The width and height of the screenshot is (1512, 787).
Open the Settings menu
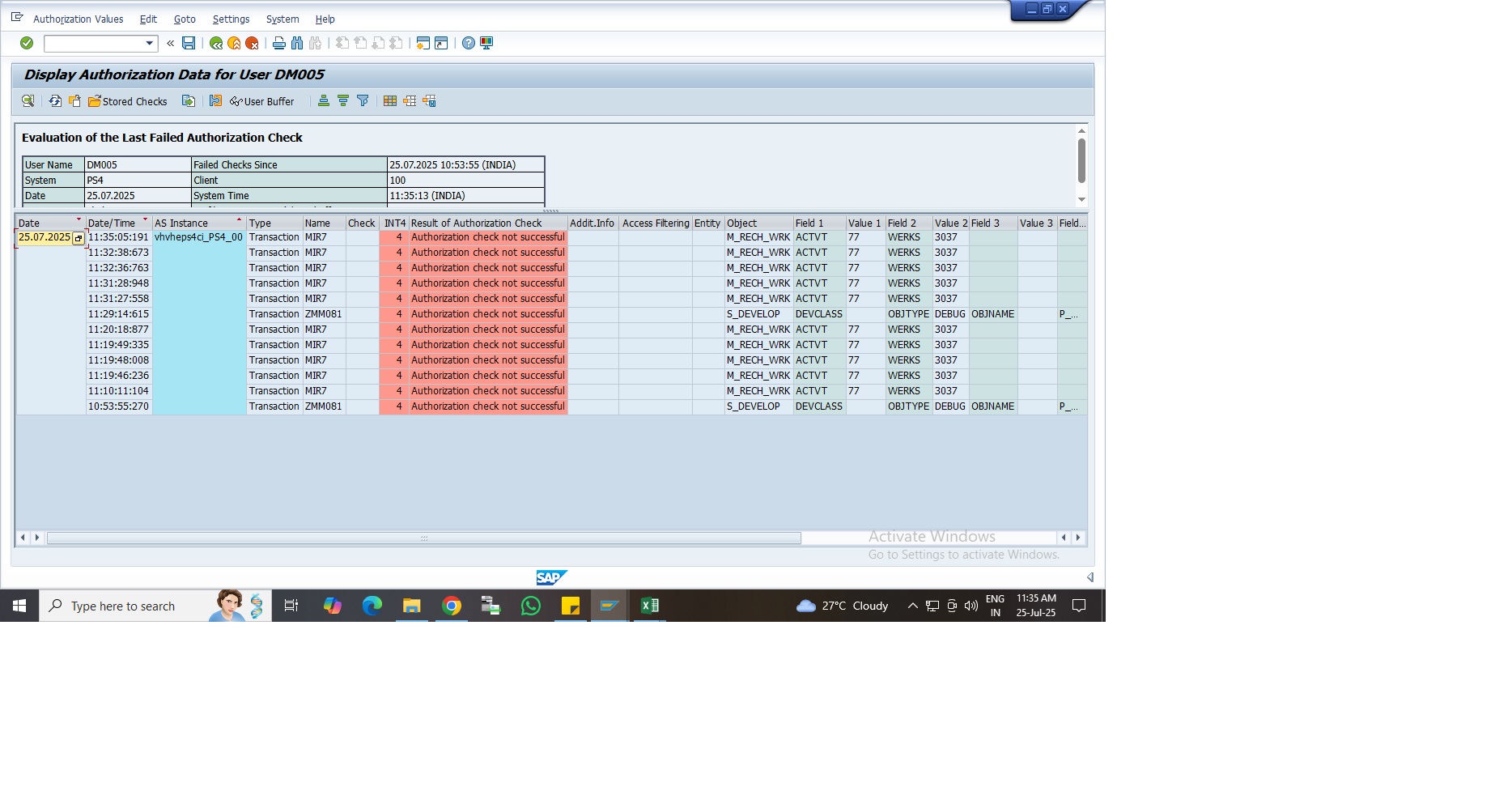231,19
